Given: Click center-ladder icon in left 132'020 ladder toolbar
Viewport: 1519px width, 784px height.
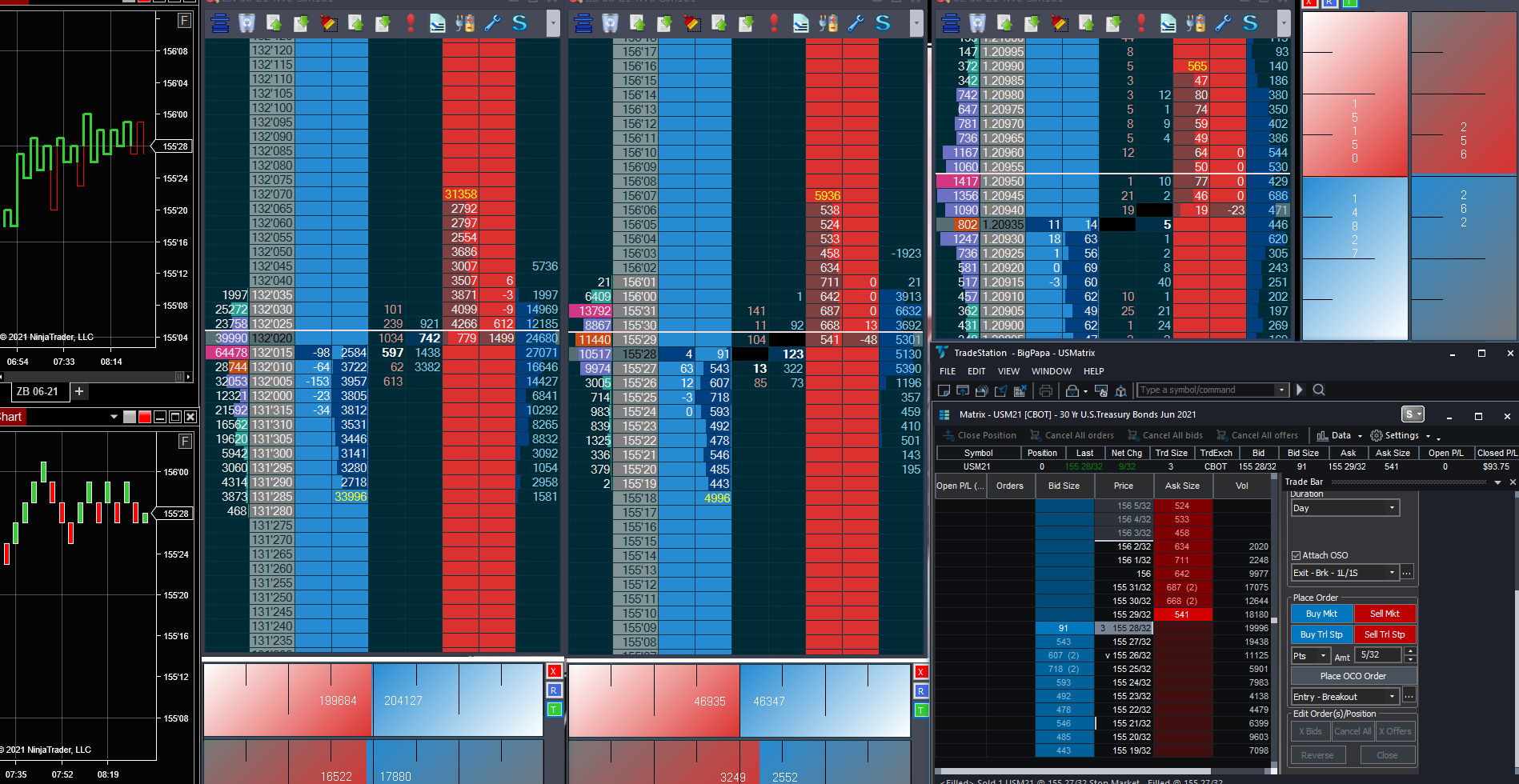Looking at the screenshot, I should (220, 23).
